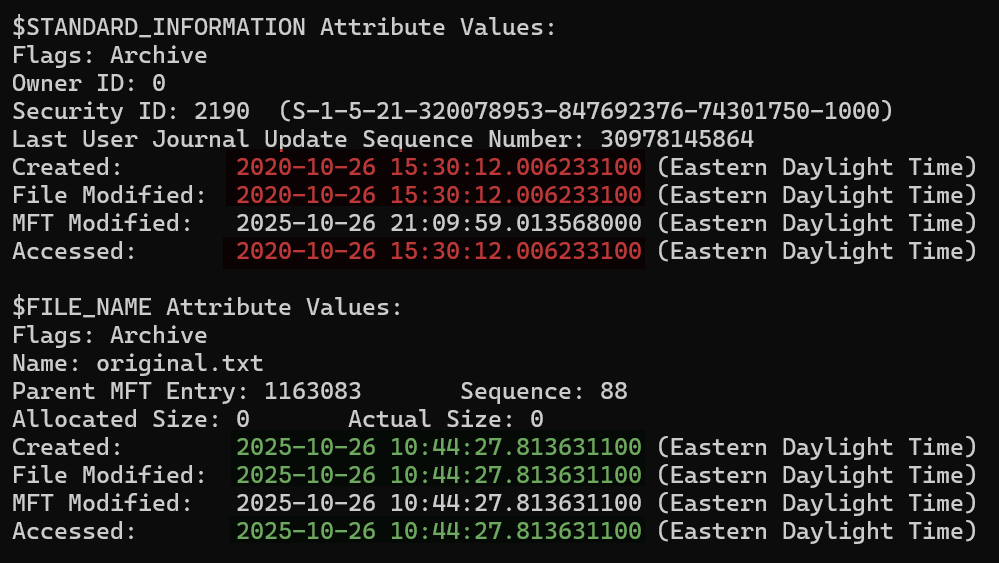
Task: Click the $FILE_NAME Attribute Values header
Action: tap(206, 307)
